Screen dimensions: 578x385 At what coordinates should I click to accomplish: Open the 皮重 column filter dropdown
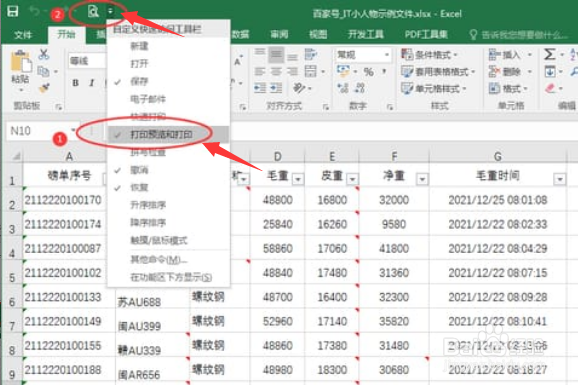(352, 180)
